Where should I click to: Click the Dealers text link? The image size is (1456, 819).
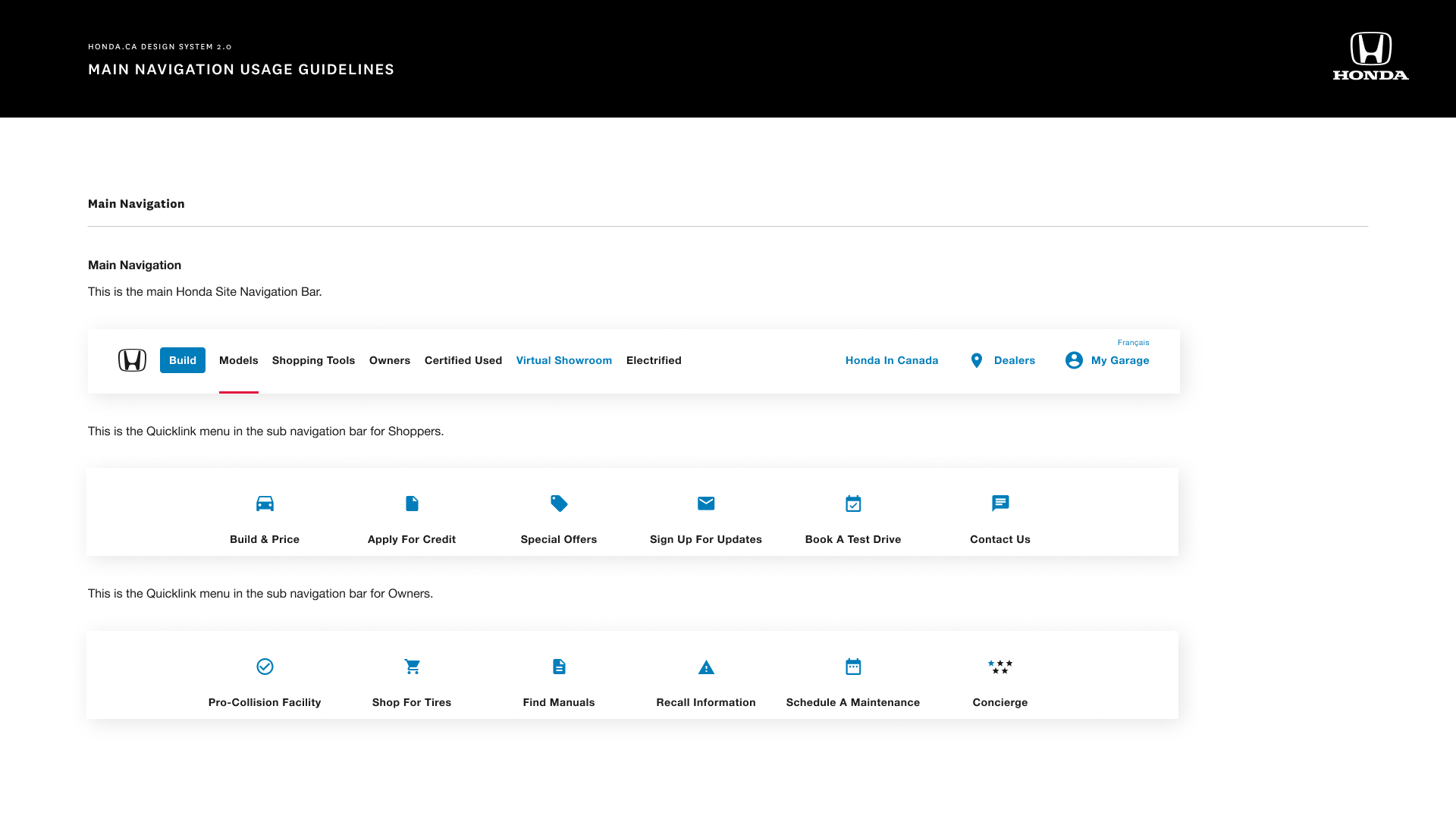pos(1015,360)
